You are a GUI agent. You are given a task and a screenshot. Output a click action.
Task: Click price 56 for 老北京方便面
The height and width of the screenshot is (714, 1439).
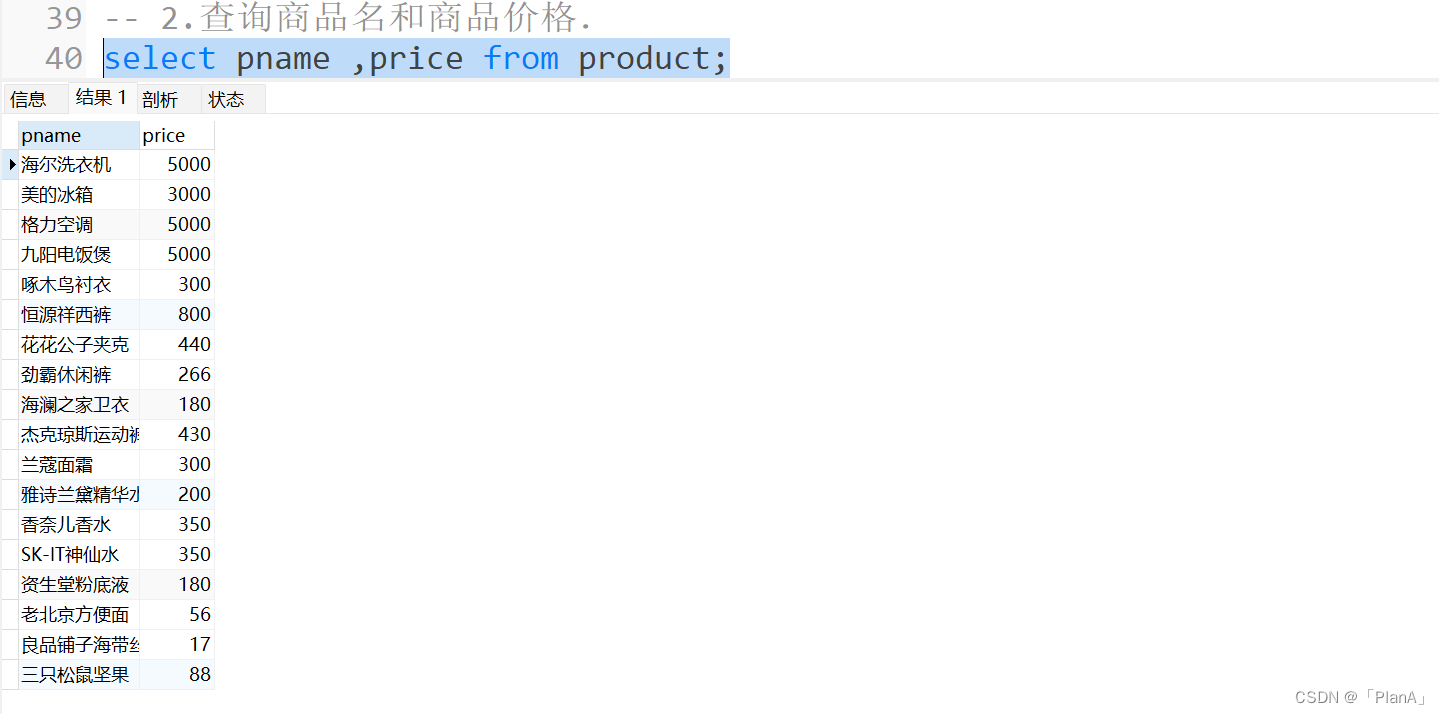(x=177, y=615)
